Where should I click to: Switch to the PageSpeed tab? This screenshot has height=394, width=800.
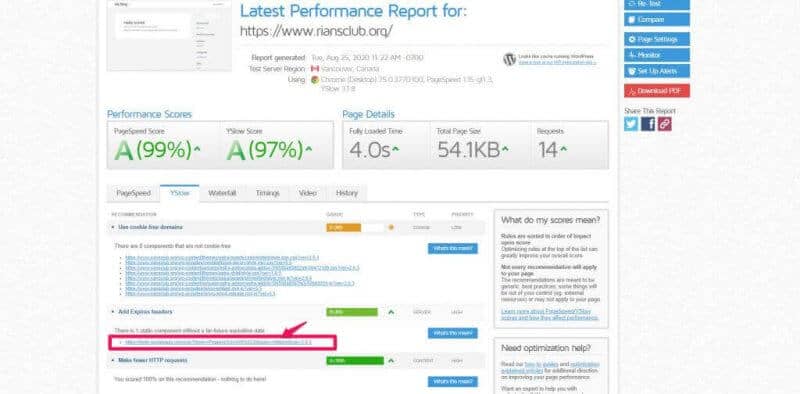pyautogui.click(x=134, y=193)
